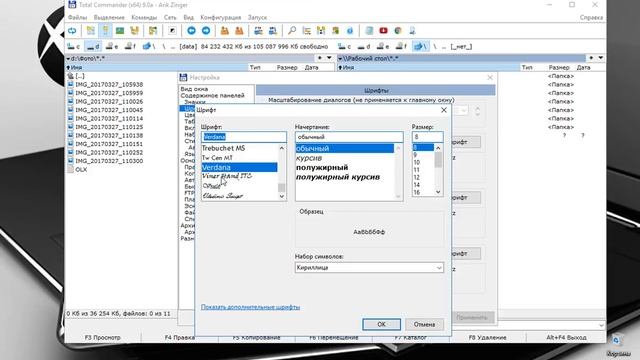The image size is (640, 360).
Task: Click size list scrollbar down arrow
Action: tap(438, 192)
